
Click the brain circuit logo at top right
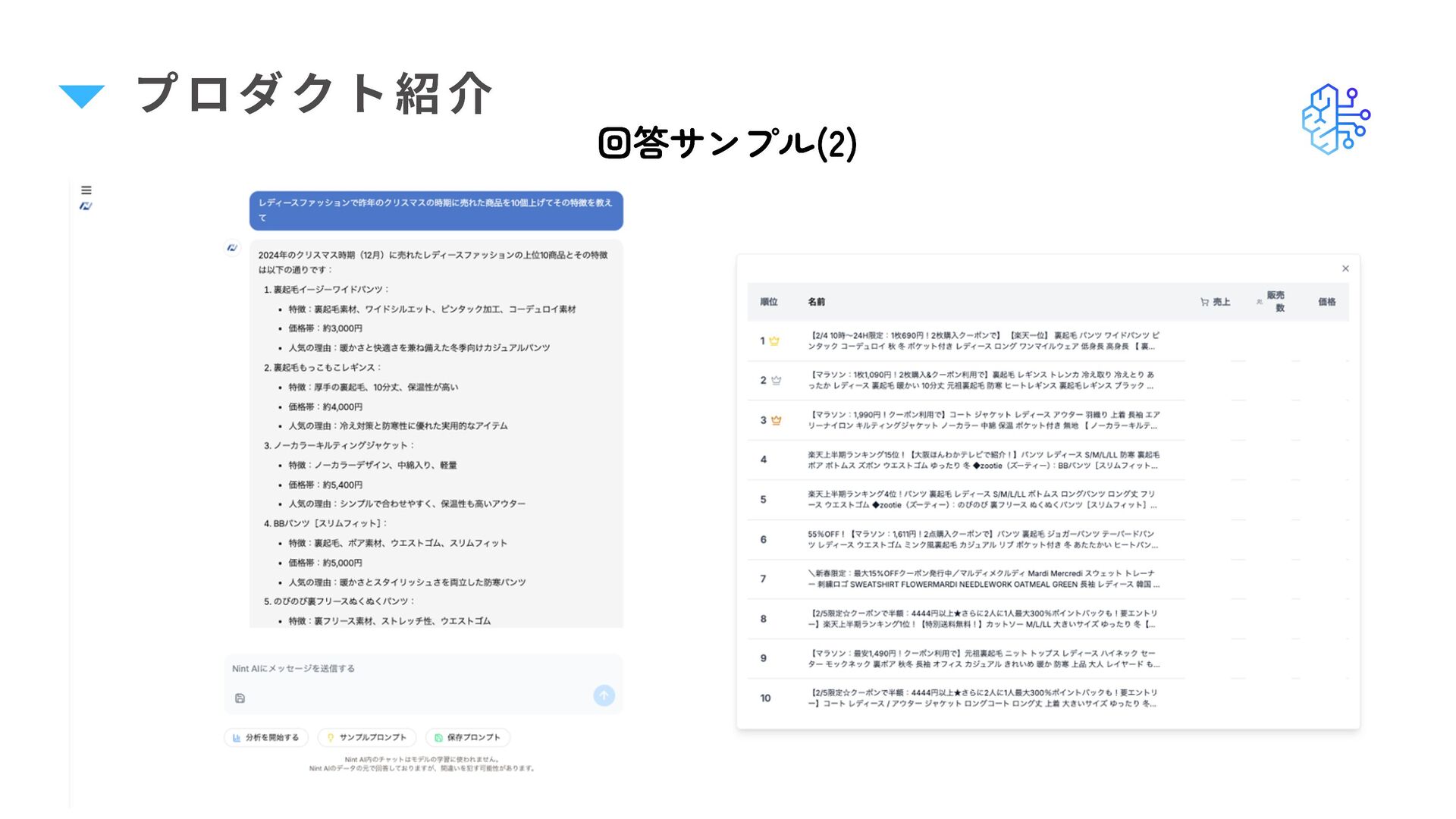(x=1335, y=119)
